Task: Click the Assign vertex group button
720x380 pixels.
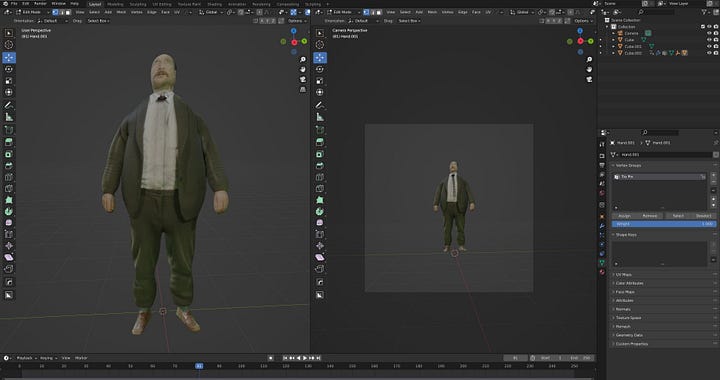Action: 624,216
